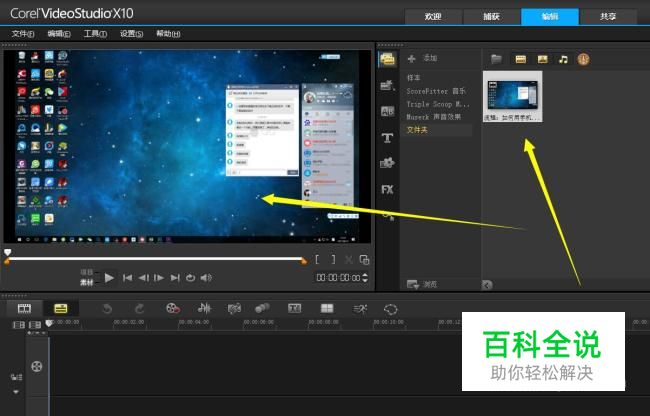Click the orange end trim marker

[304, 261]
